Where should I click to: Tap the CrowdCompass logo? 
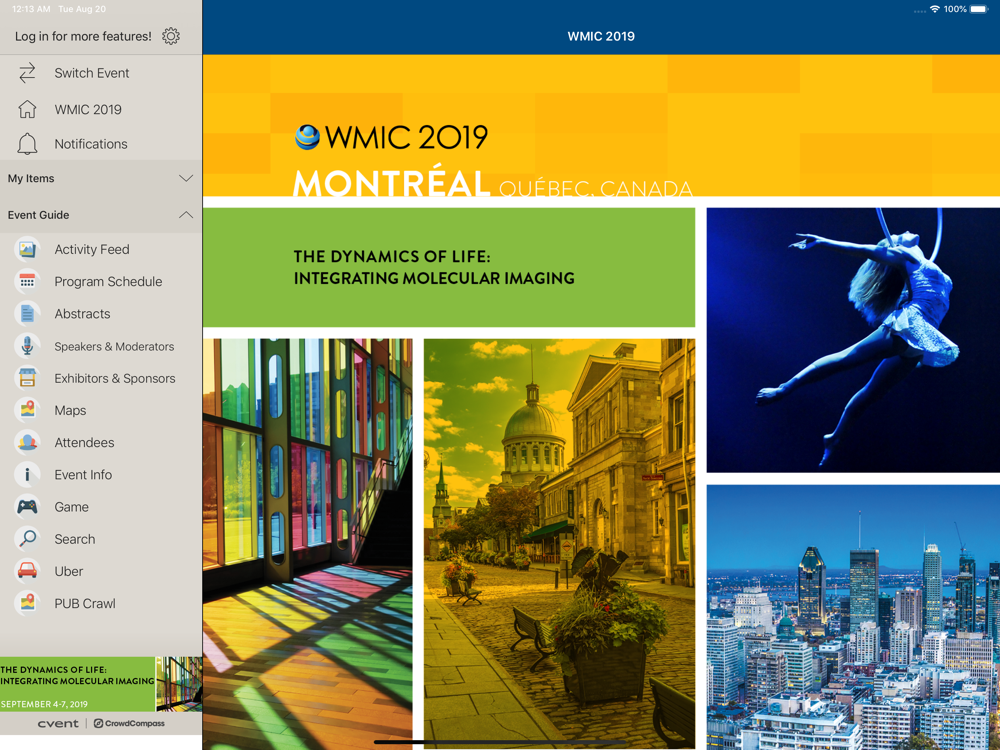click(x=129, y=723)
